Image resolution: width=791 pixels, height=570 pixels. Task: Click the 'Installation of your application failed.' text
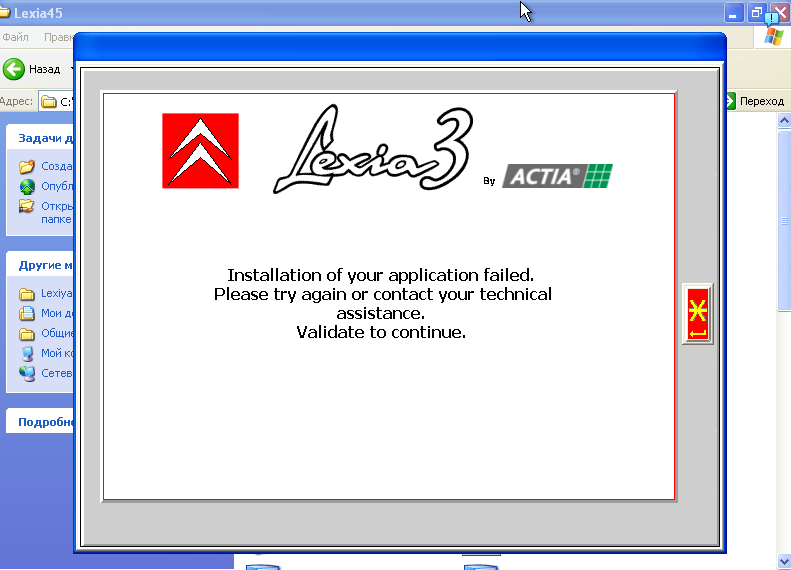[380, 275]
